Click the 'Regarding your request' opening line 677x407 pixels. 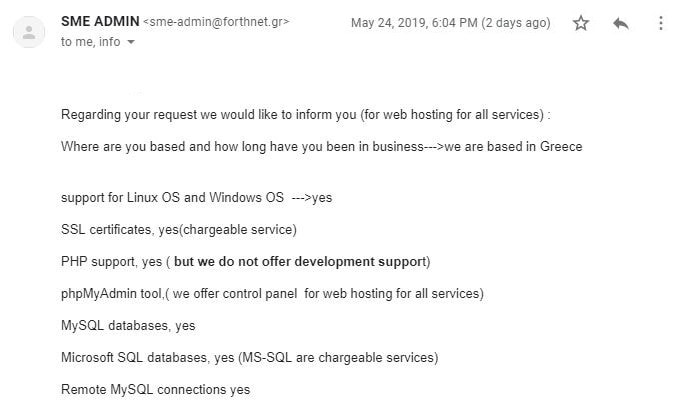pyautogui.click(x=306, y=115)
